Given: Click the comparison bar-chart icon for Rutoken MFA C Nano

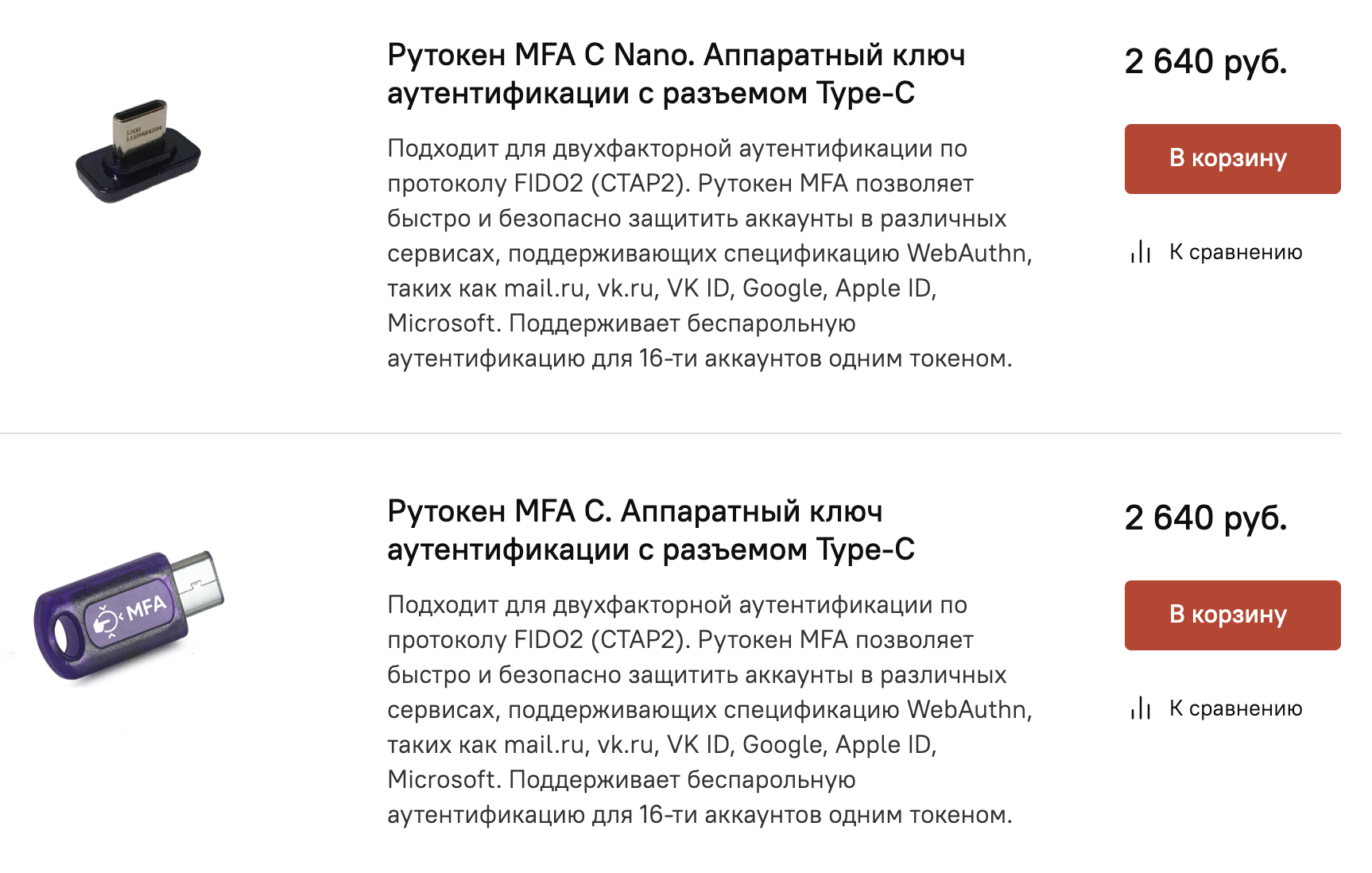Looking at the screenshot, I should coord(1142,253).
